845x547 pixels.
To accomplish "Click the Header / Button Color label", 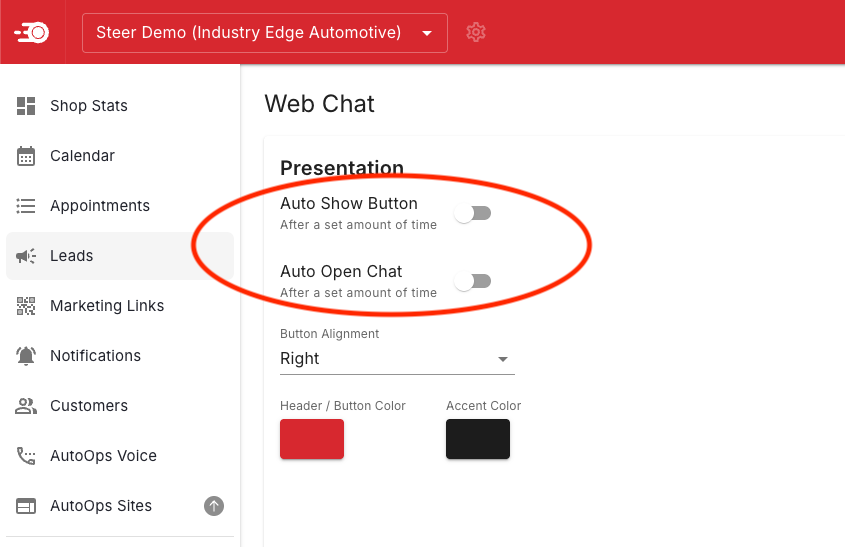I will [343, 406].
